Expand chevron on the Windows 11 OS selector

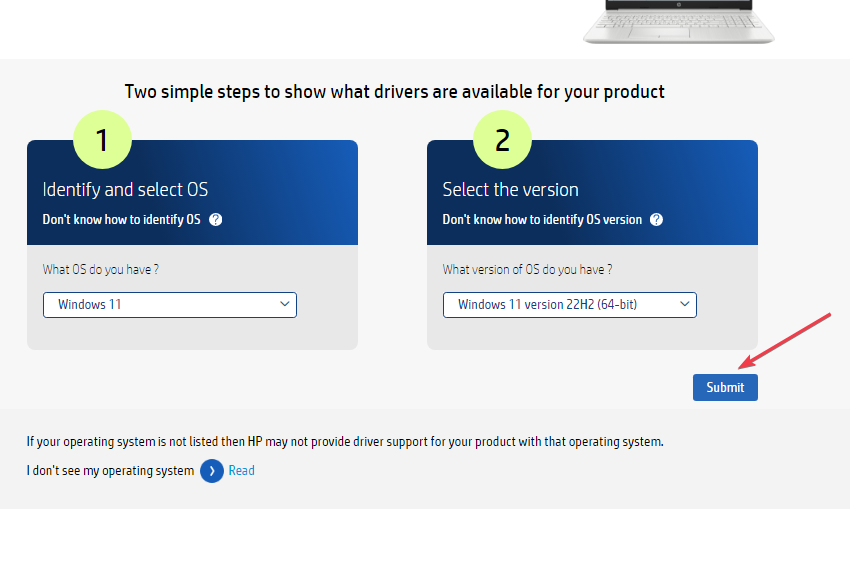pyautogui.click(x=285, y=304)
